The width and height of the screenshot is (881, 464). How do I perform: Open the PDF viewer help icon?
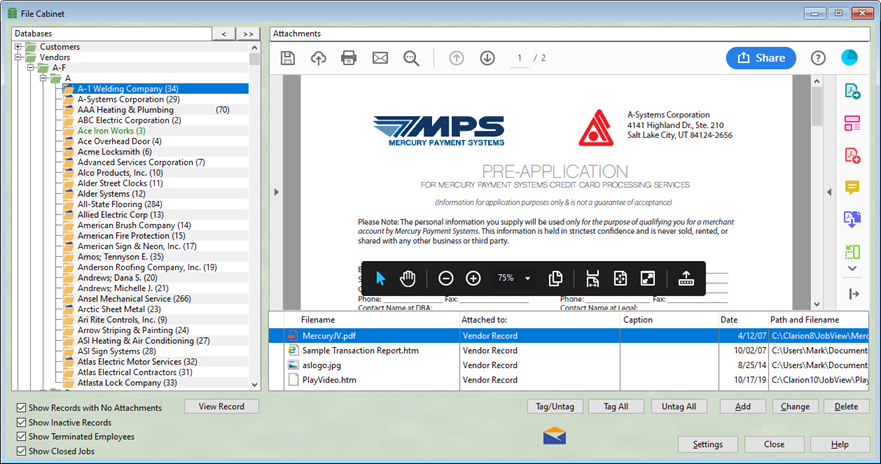point(818,58)
